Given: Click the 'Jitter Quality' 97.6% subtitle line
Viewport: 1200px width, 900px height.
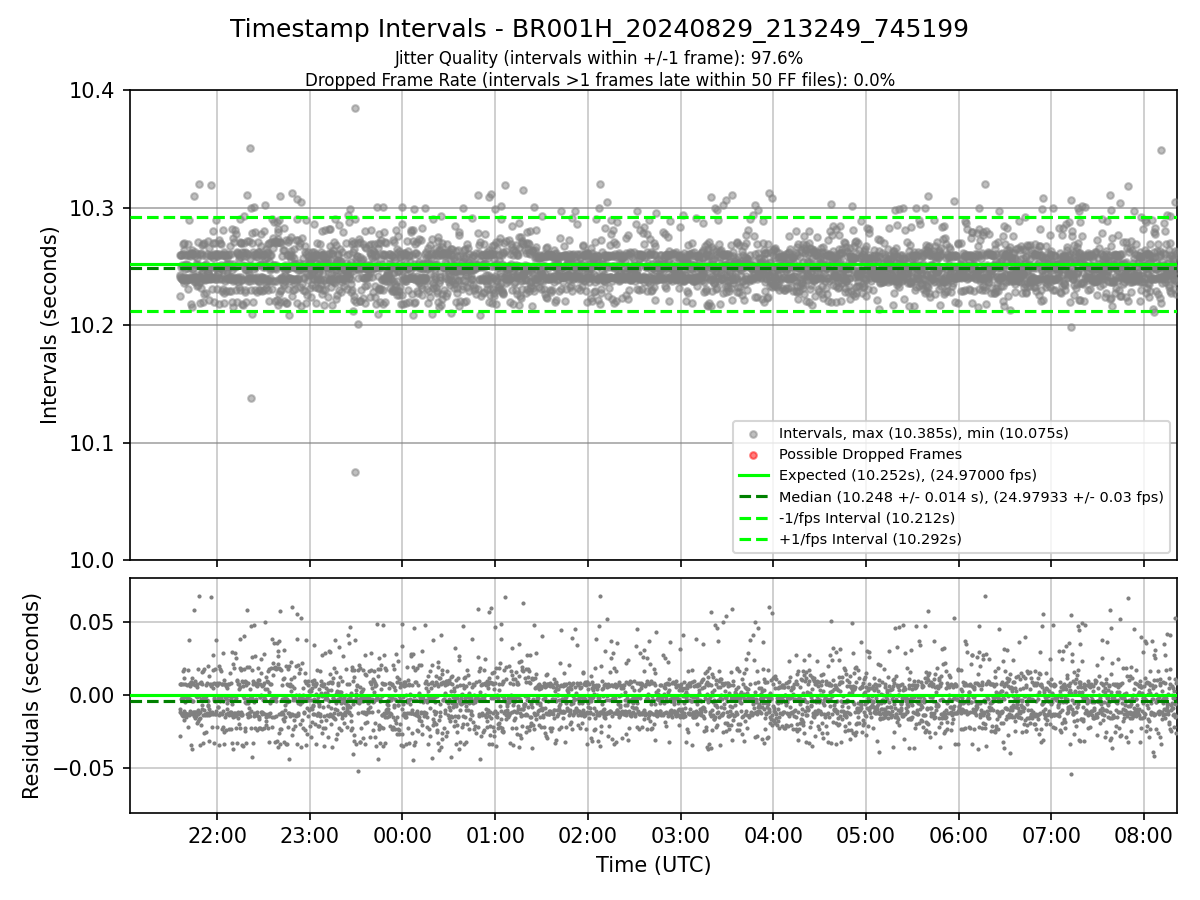Looking at the screenshot, I should pos(599,58).
